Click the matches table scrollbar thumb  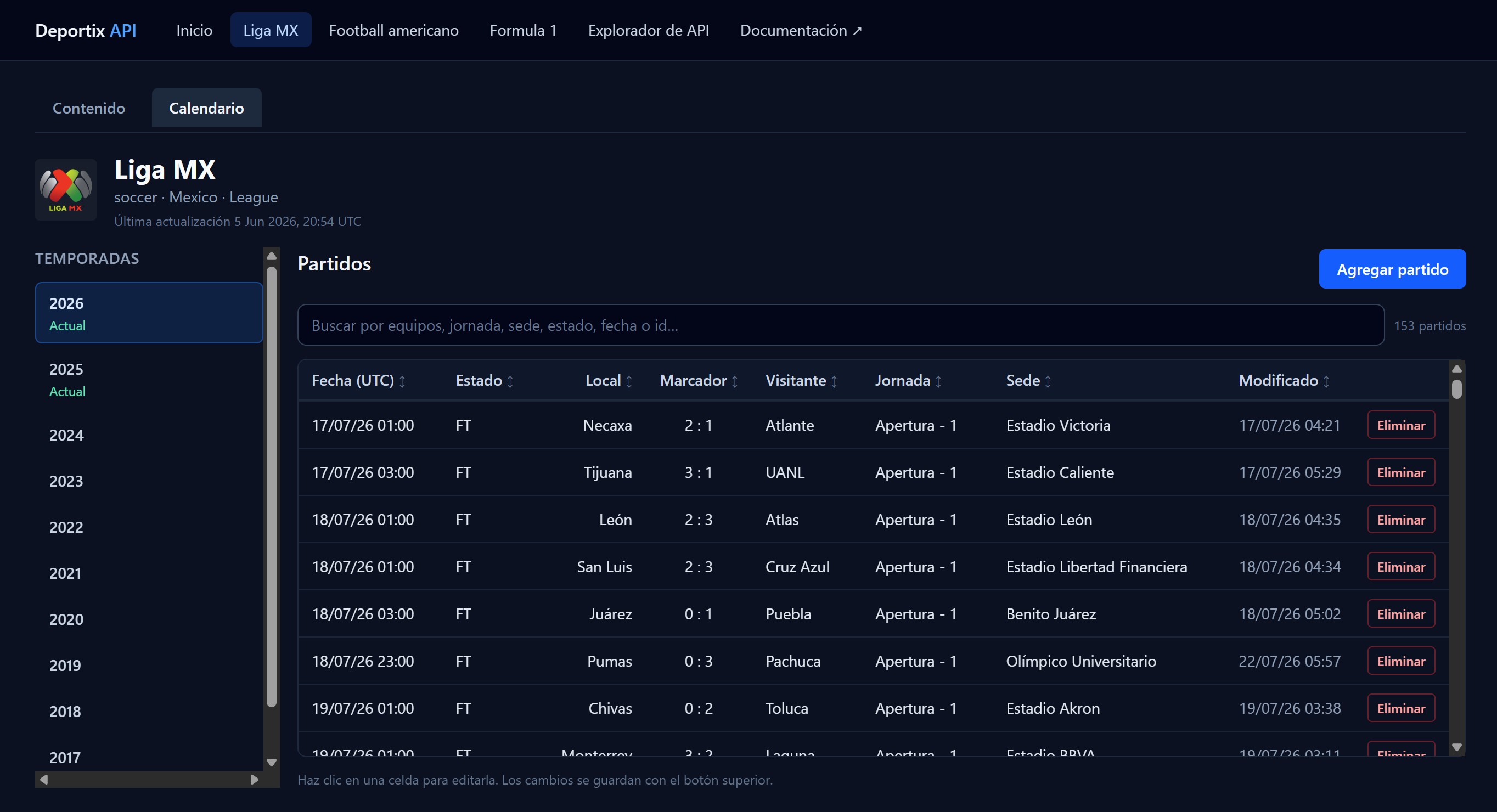pos(1456,389)
